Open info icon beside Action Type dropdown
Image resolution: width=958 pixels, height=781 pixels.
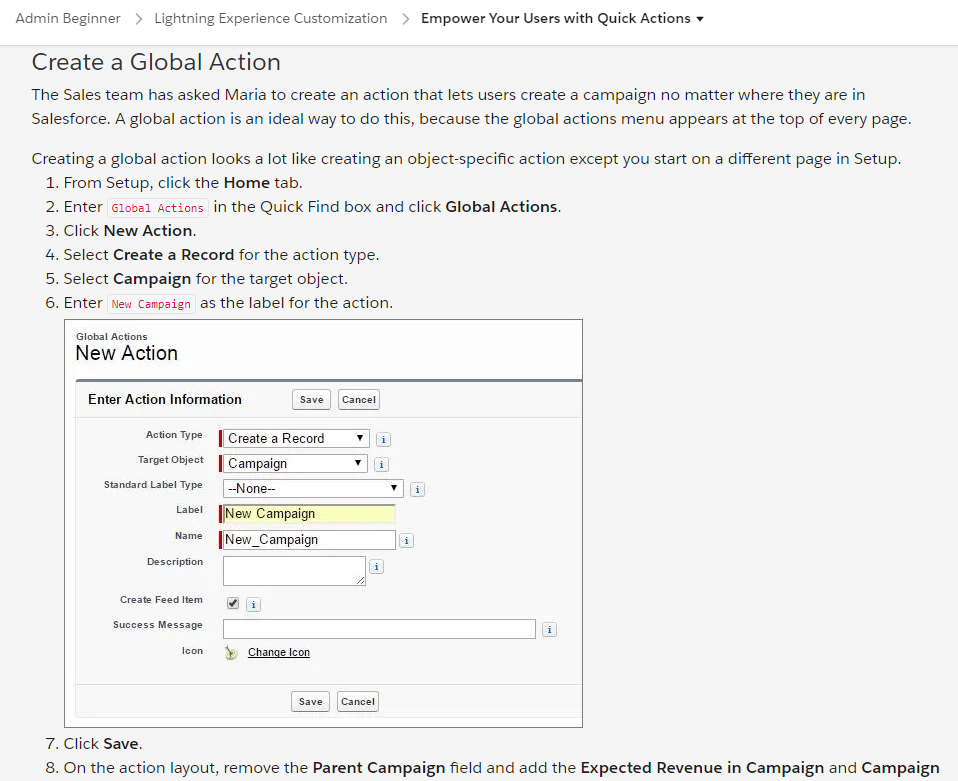[383, 439]
